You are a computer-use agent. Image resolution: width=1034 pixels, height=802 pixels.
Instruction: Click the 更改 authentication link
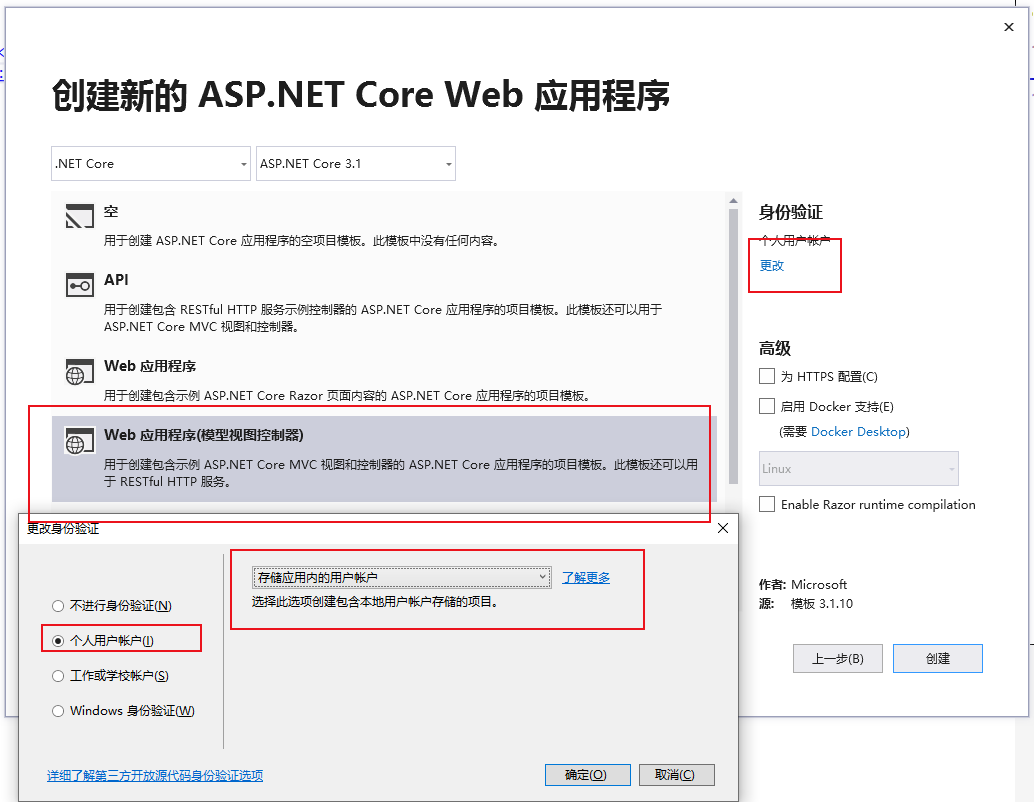pyautogui.click(x=772, y=265)
